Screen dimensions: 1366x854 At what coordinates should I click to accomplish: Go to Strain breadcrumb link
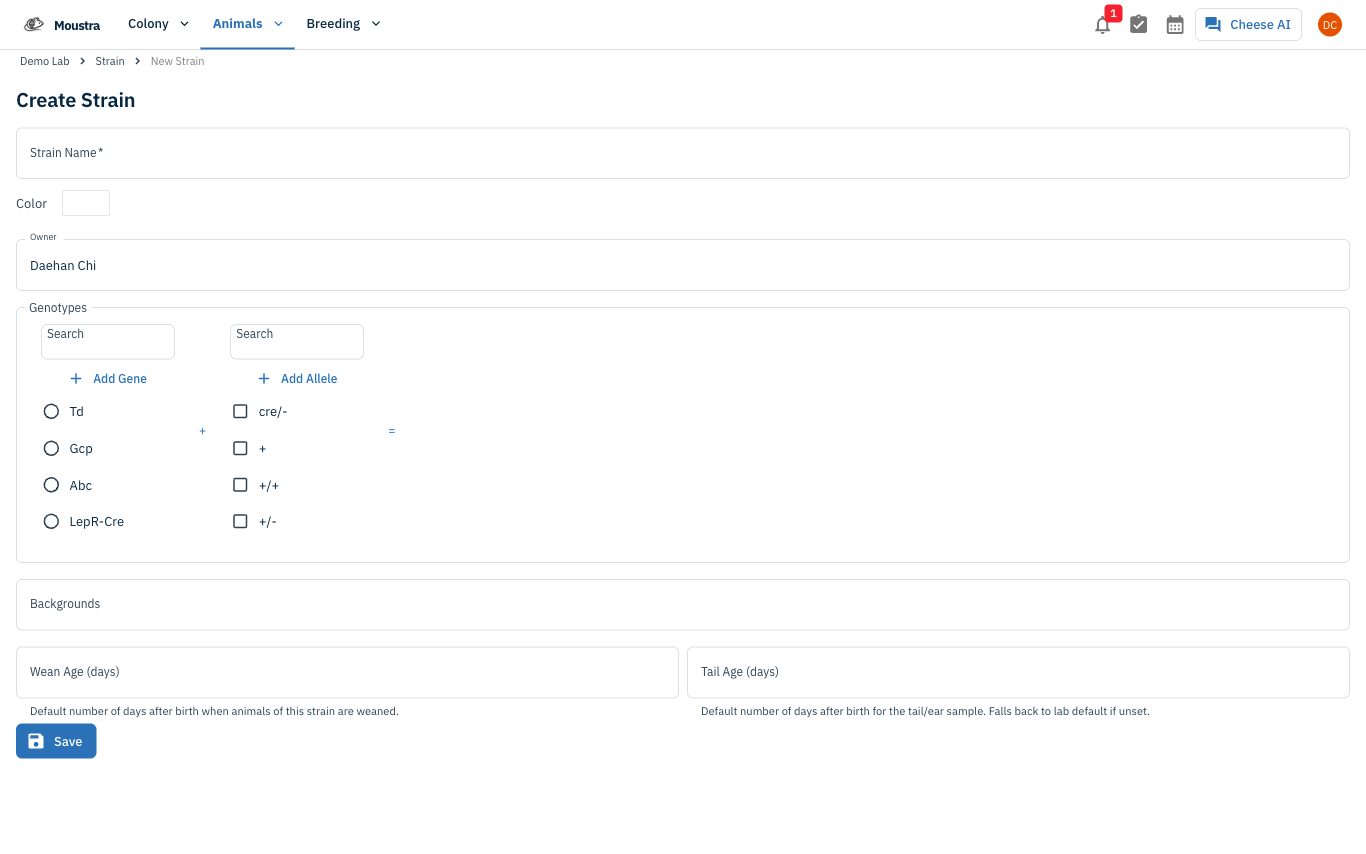coord(110,62)
